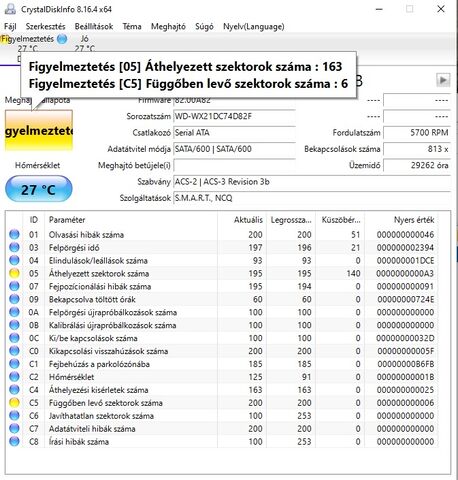Viewport: 458px width, 480px height.
Task: Click the next disk arrow button
Action: point(443,80)
